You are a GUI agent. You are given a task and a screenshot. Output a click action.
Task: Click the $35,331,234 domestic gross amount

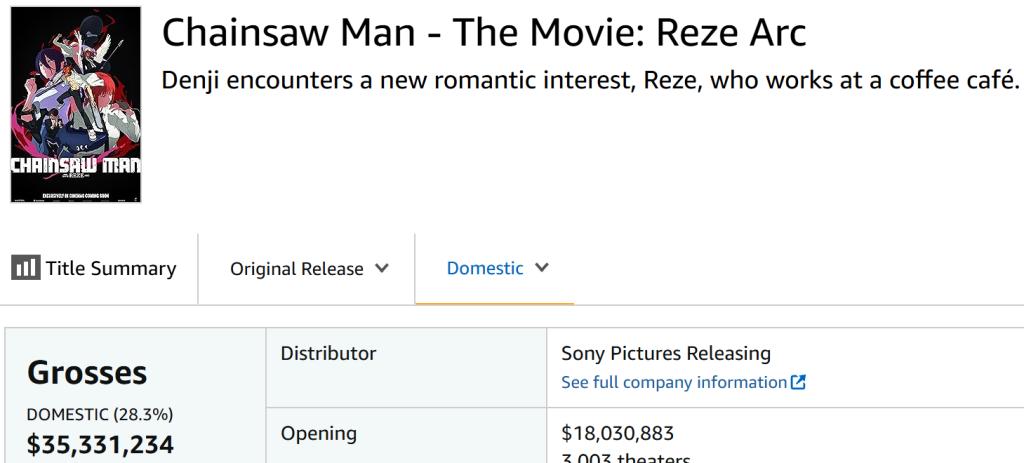[100, 445]
